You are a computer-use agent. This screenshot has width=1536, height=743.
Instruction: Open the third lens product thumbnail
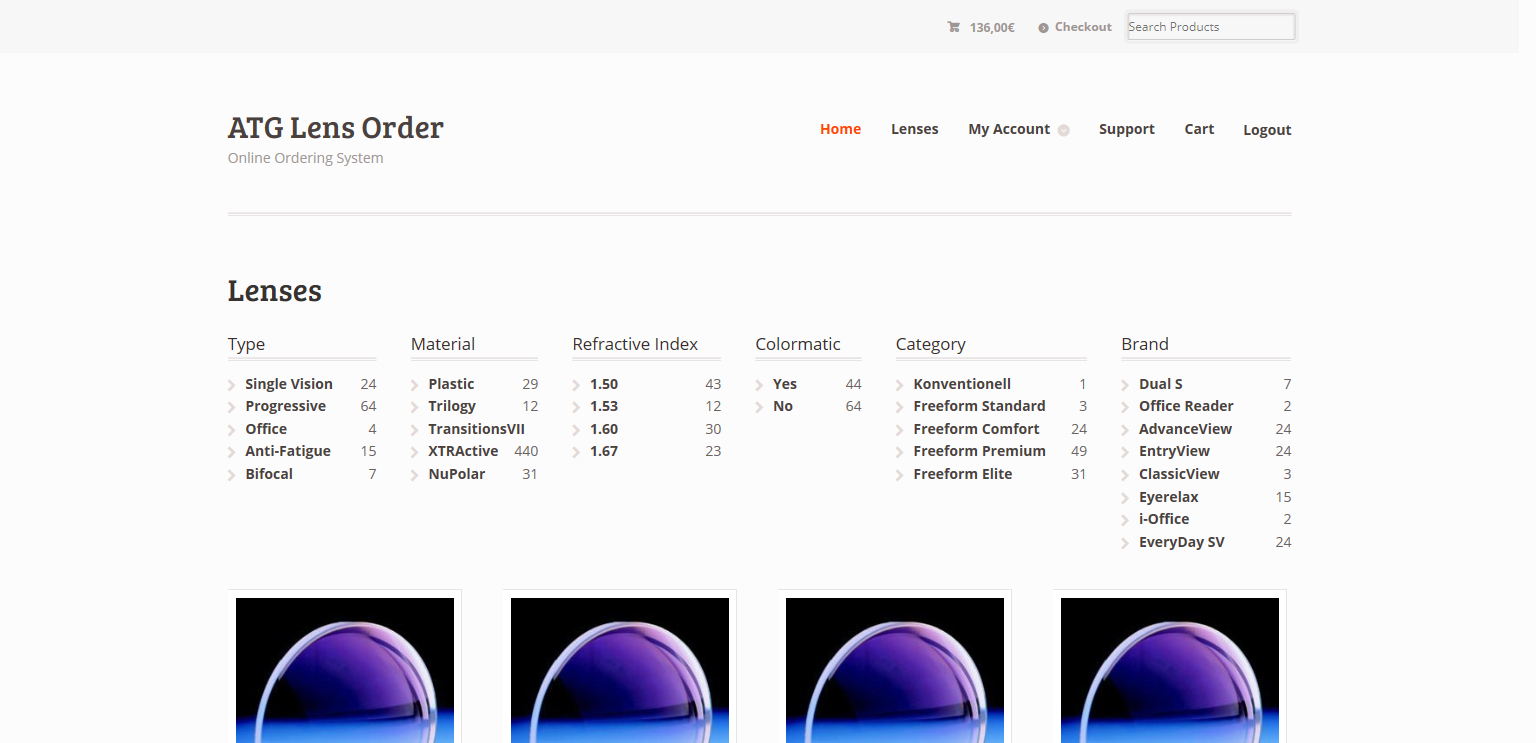[x=895, y=670]
